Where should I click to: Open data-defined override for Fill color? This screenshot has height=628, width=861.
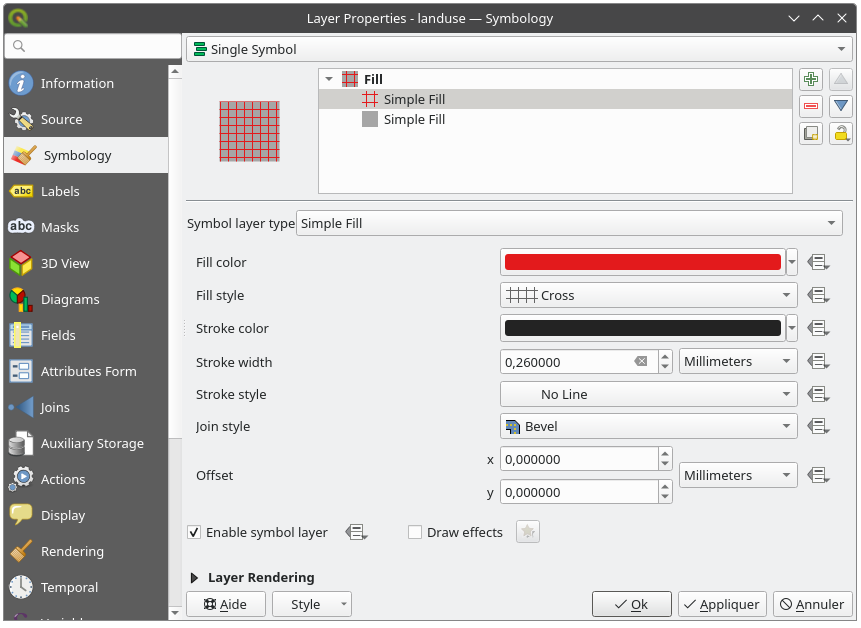(819, 261)
